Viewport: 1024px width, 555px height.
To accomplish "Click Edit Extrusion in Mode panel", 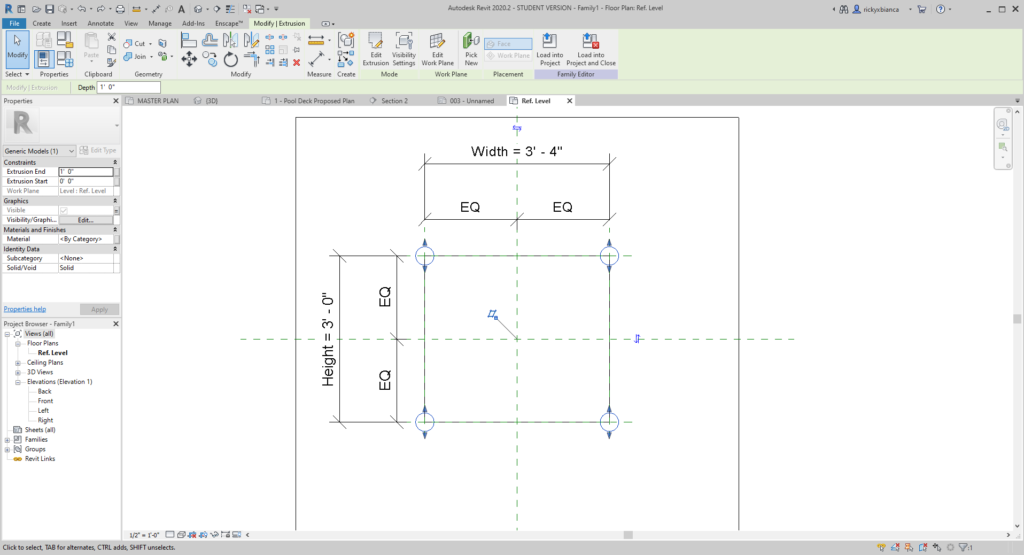I will click(376, 49).
